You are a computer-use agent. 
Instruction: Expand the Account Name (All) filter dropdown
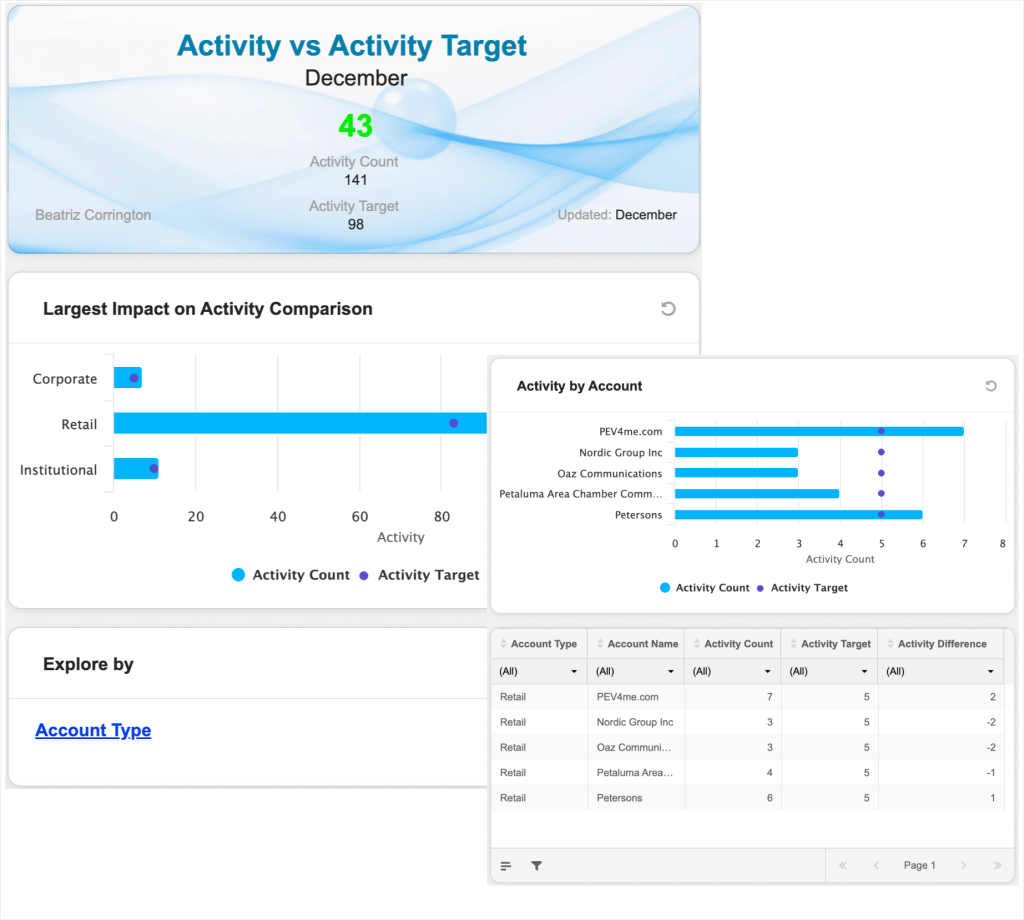[635, 671]
